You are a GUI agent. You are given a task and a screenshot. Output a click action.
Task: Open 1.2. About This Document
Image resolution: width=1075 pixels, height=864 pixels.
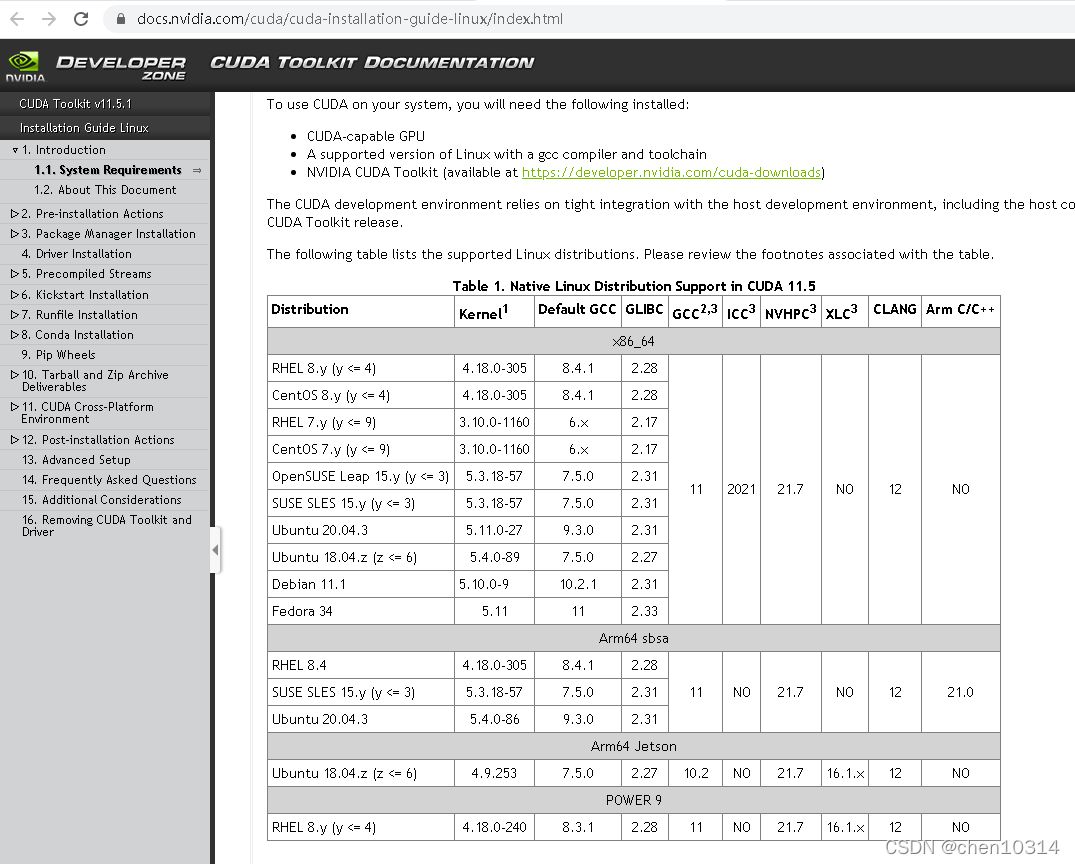[105, 190]
